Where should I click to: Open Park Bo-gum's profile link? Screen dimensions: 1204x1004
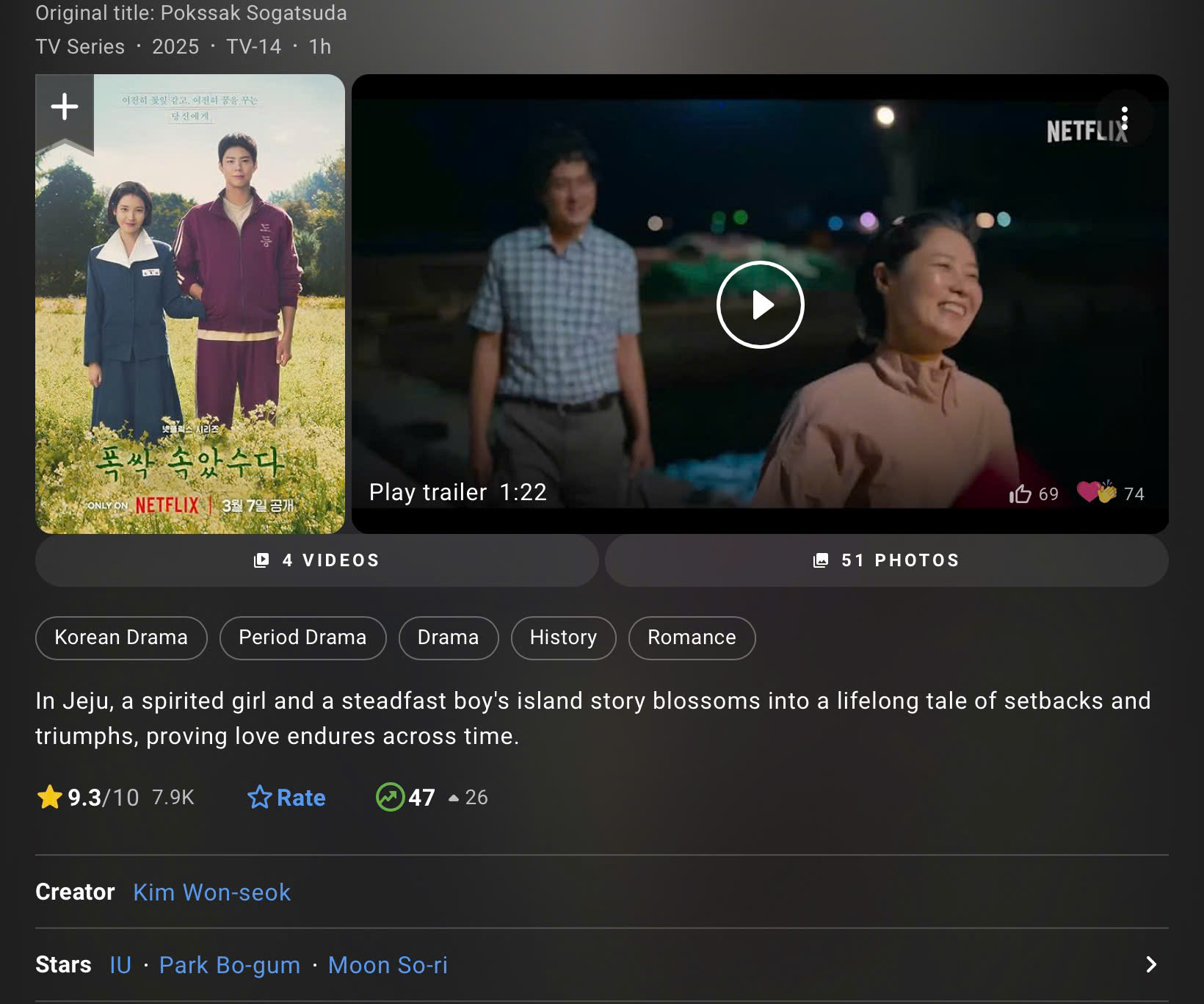pyautogui.click(x=230, y=965)
